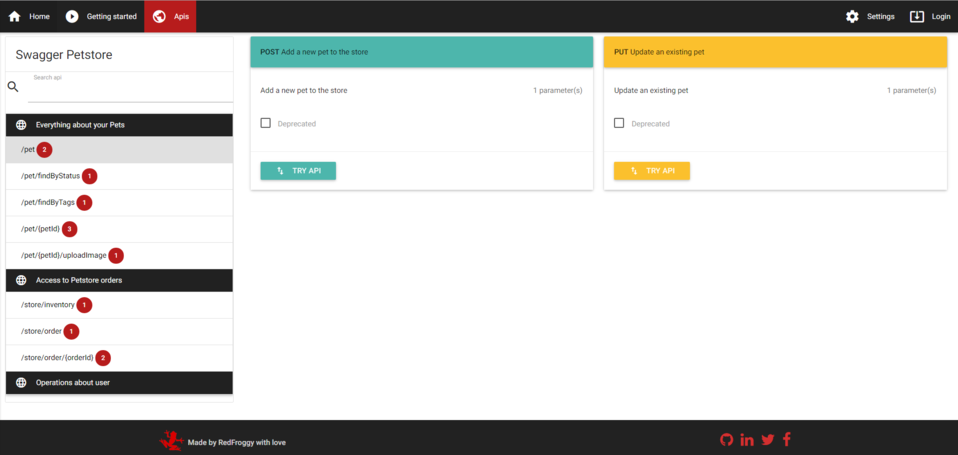Open the Settings menu item

click(x=870, y=16)
